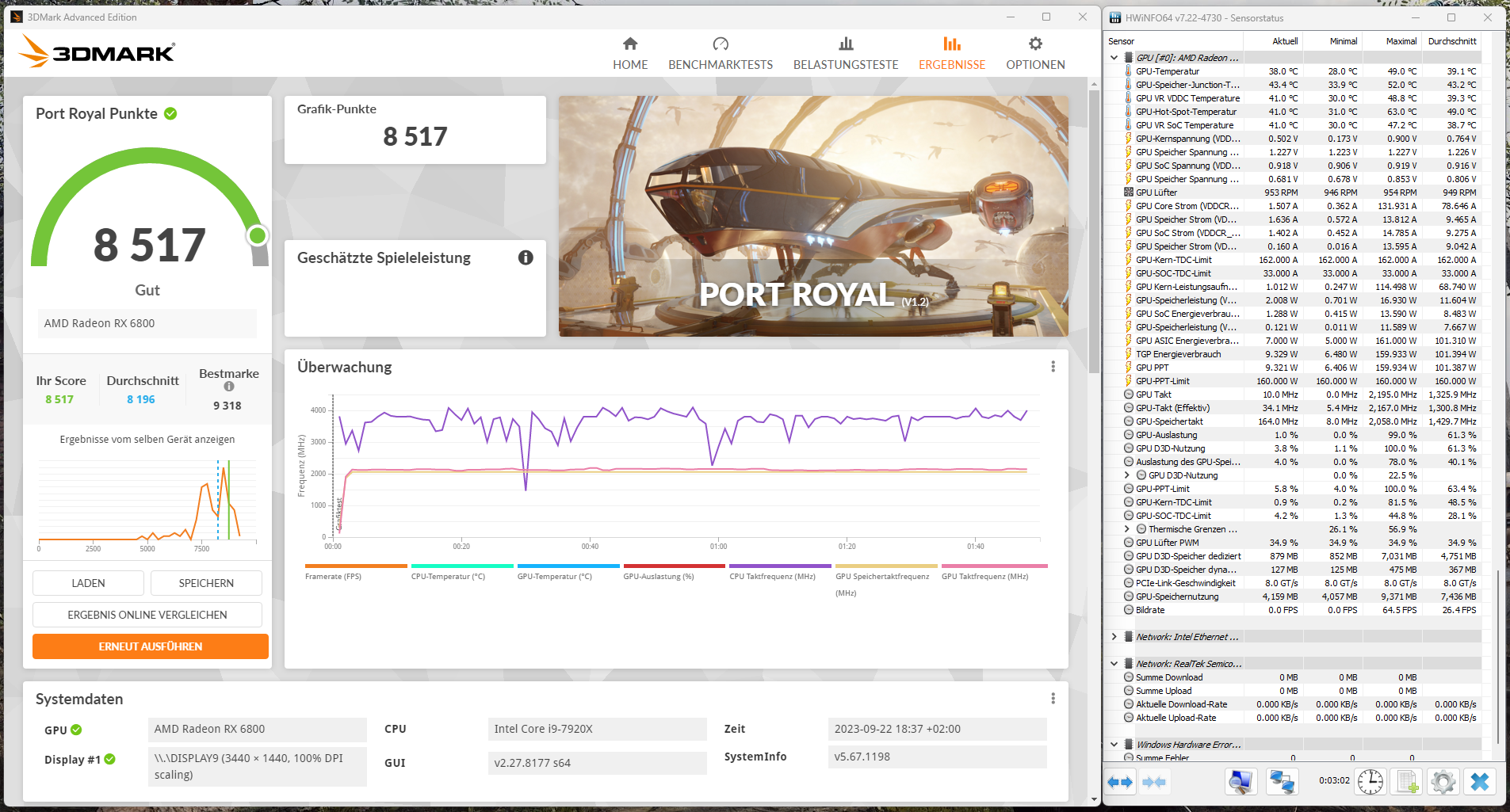Click the thermometer icon of GPU-Temperatur row
This screenshot has height=812, width=1510.
click(x=1129, y=71)
